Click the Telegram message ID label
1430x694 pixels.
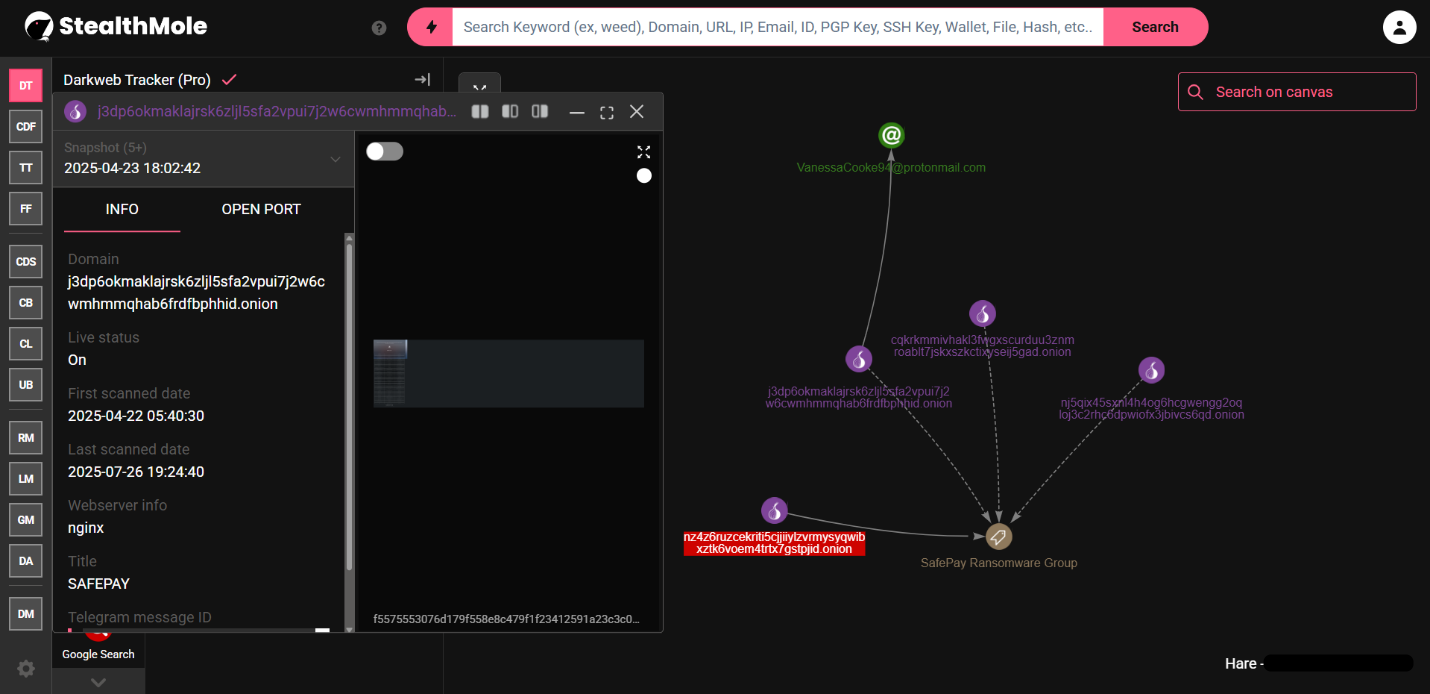[140, 617]
